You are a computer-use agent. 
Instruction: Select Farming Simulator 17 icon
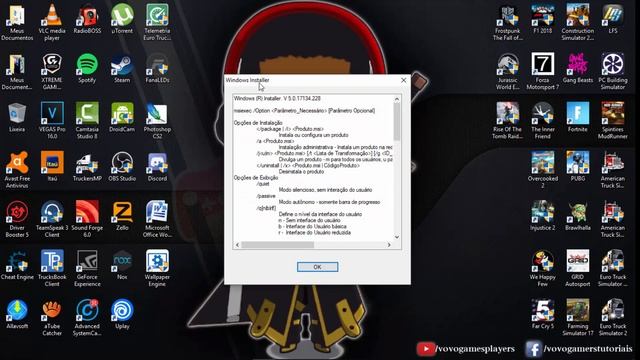click(x=578, y=318)
